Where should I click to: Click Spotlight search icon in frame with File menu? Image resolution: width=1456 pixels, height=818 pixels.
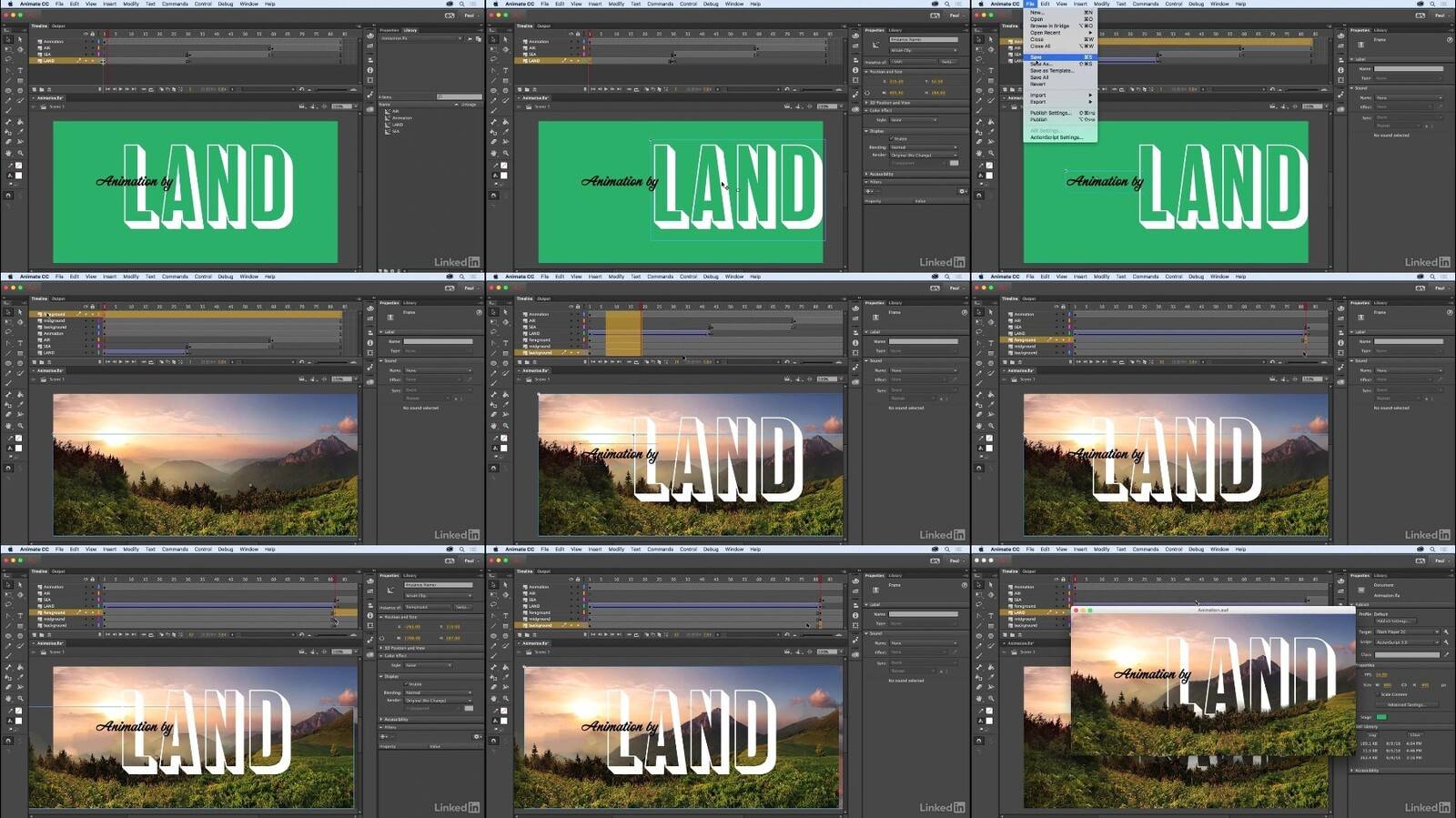1432,4
